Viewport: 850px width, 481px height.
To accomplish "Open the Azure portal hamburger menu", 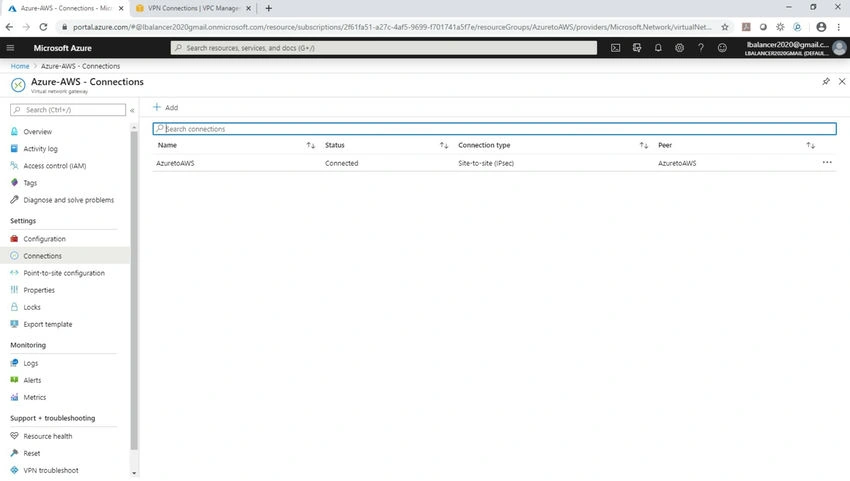I will click(10, 48).
